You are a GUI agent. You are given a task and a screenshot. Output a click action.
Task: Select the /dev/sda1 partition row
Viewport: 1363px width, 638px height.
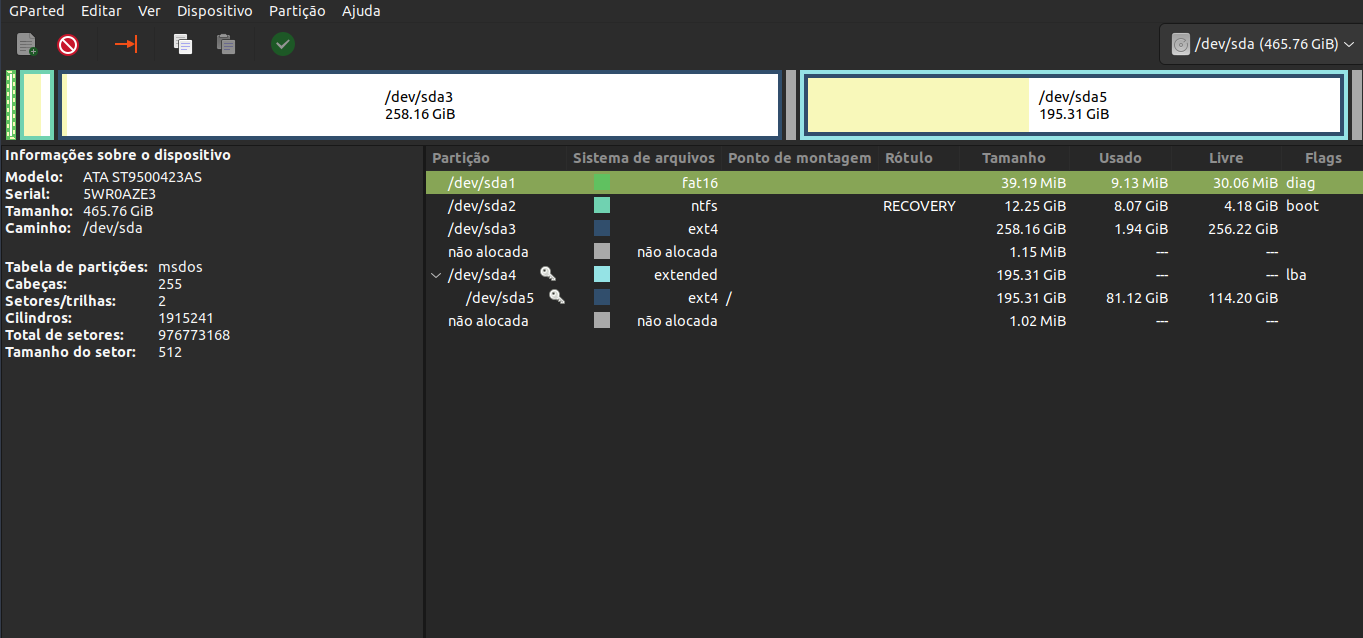(x=894, y=182)
